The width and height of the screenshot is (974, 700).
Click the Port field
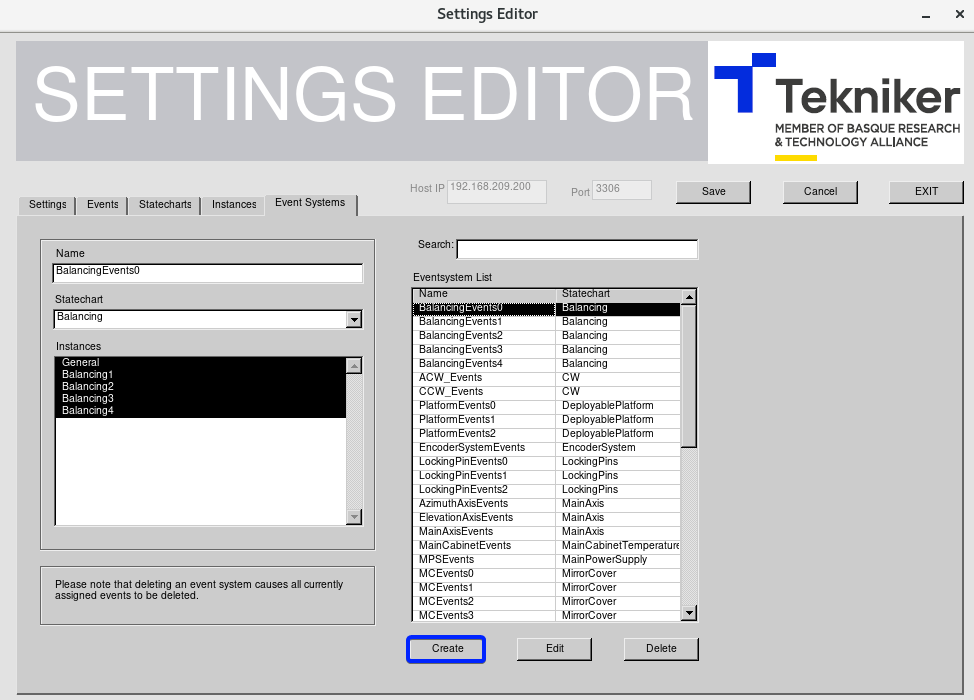[622, 189]
